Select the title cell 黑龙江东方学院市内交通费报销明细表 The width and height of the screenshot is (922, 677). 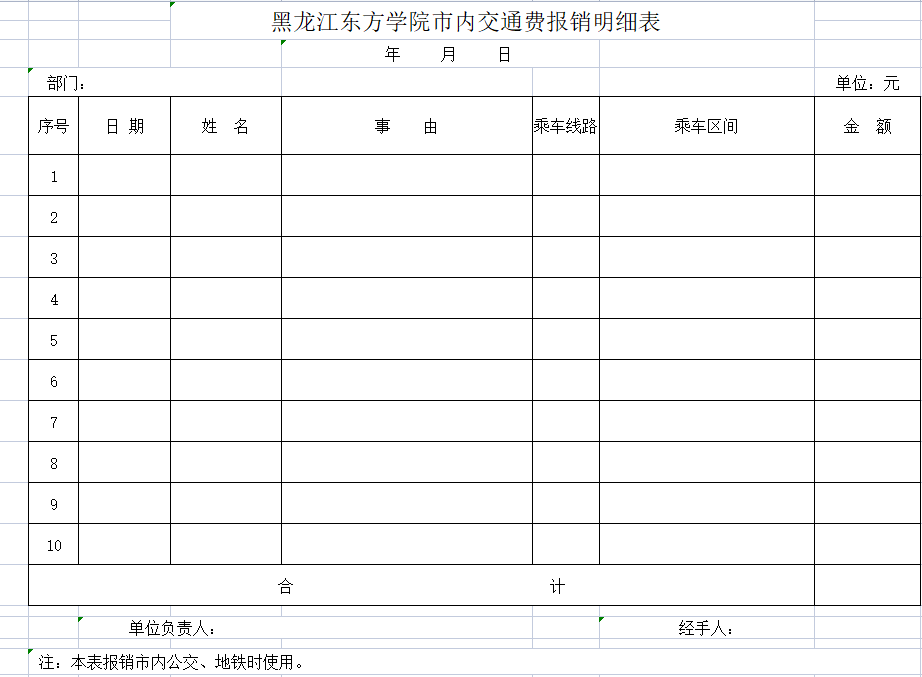coord(492,21)
